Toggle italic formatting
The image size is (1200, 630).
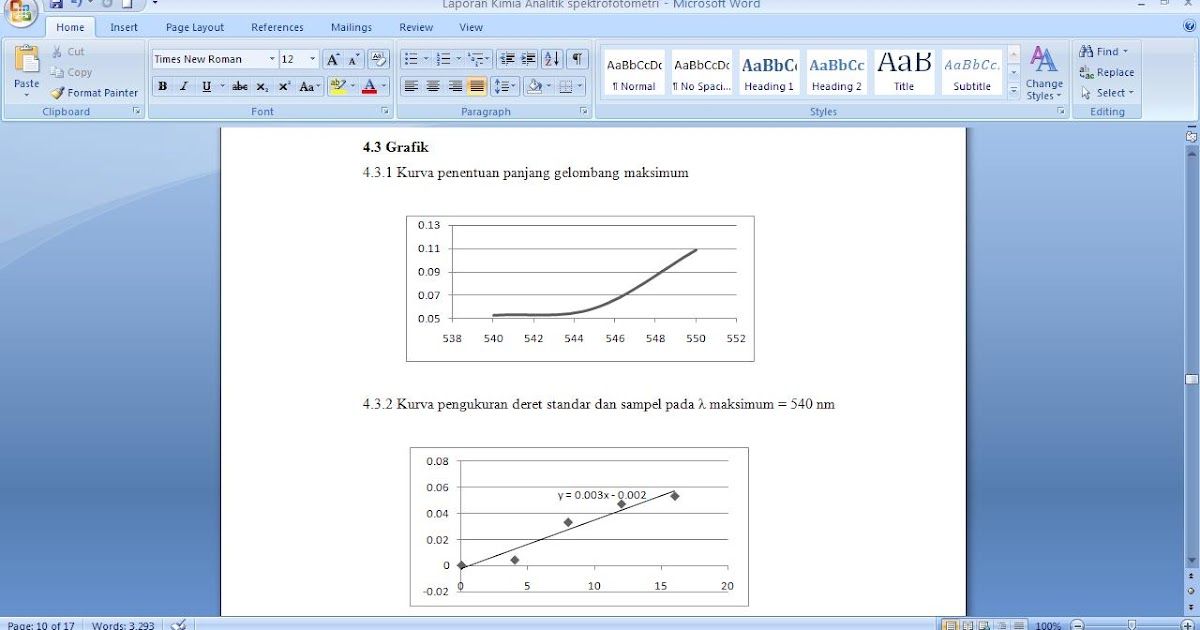[184, 87]
